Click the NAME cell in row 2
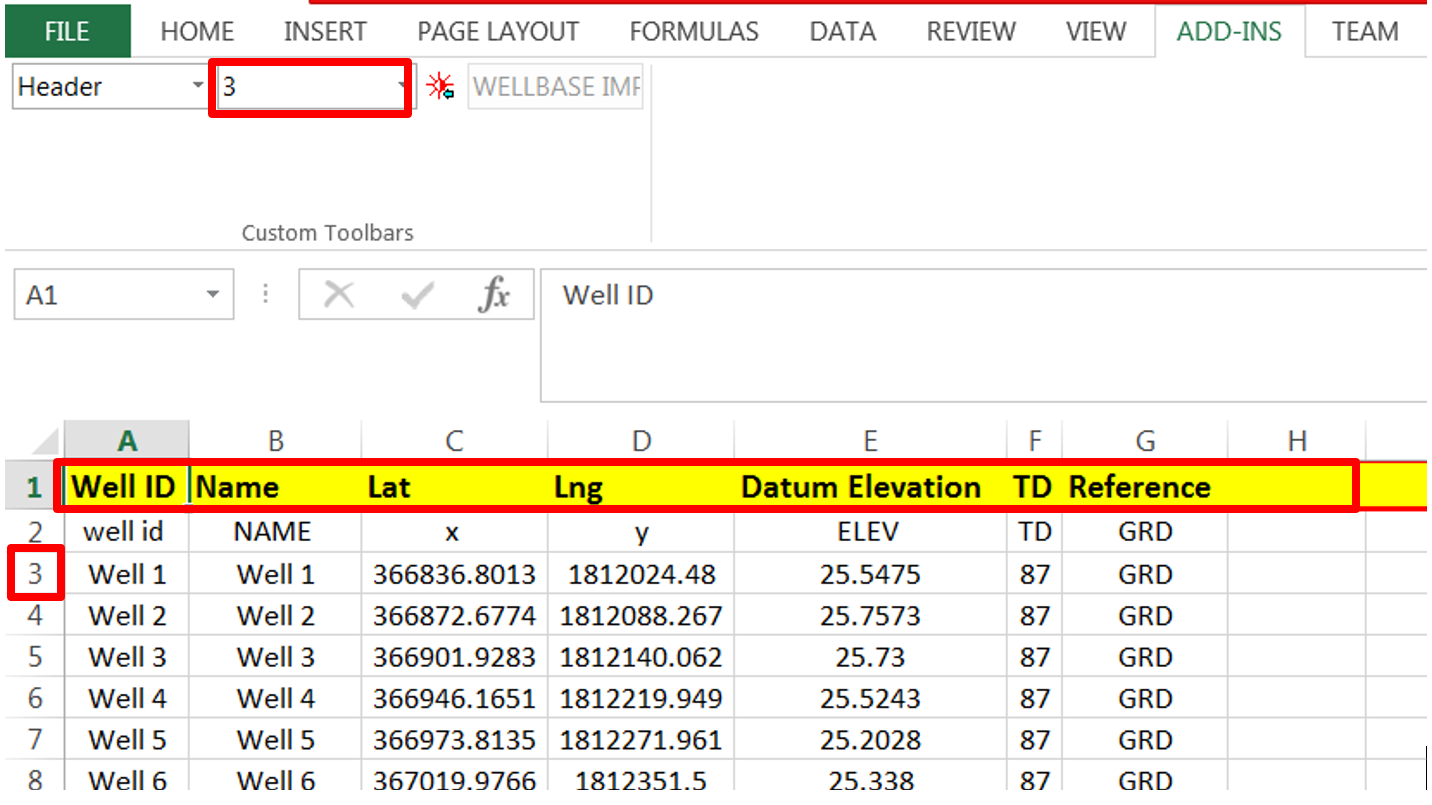The width and height of the screenshot is (1432, 805). [275, 532]
